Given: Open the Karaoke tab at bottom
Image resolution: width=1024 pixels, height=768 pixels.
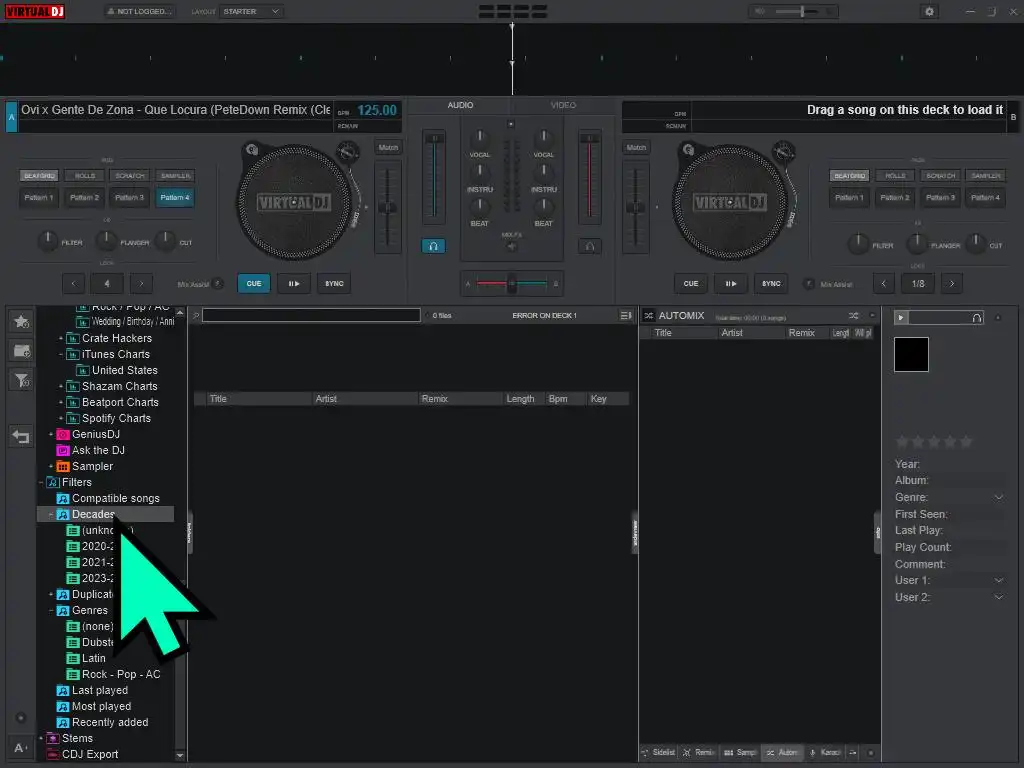Looking at the screenshot, I should (x=825, y=752).
